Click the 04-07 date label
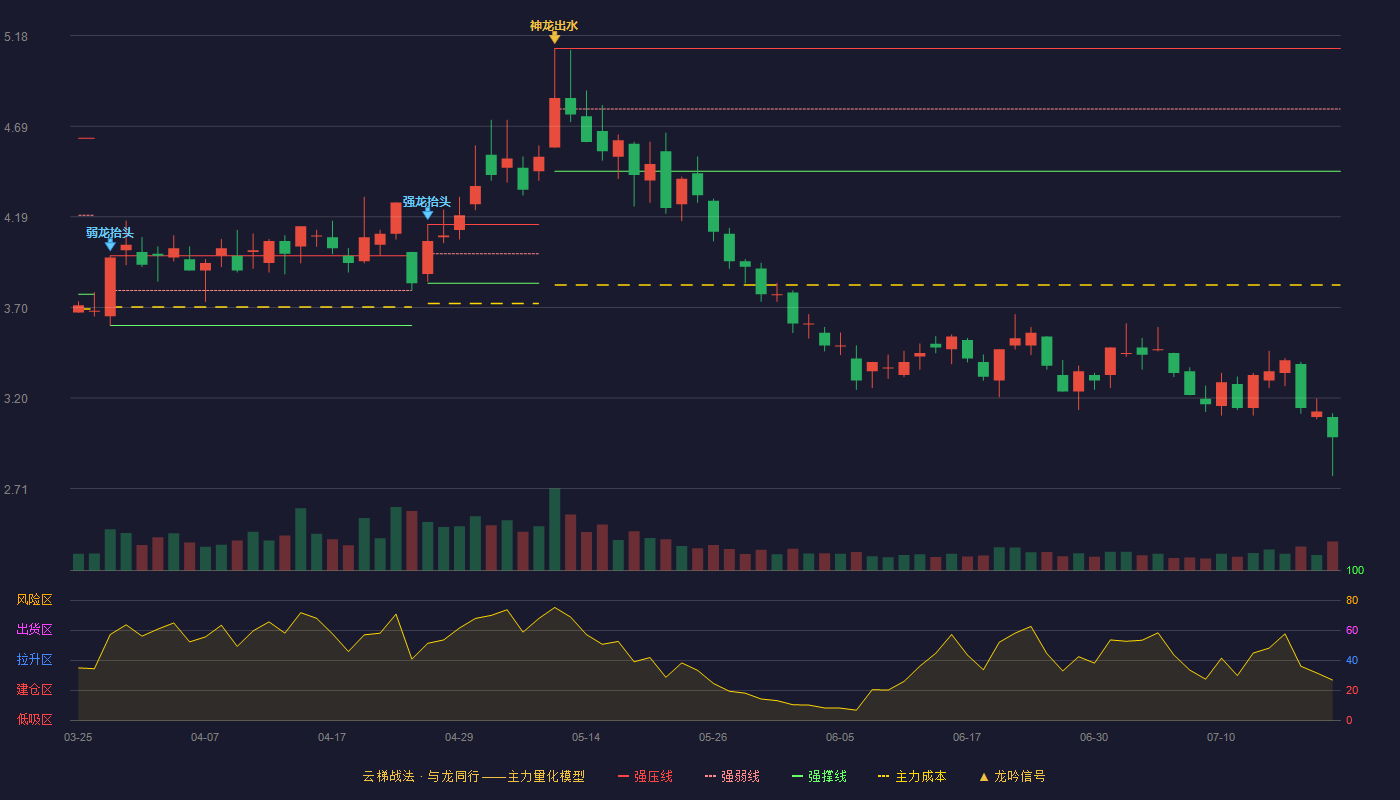This screenshot has width=1400, height=800. [205, 737]
